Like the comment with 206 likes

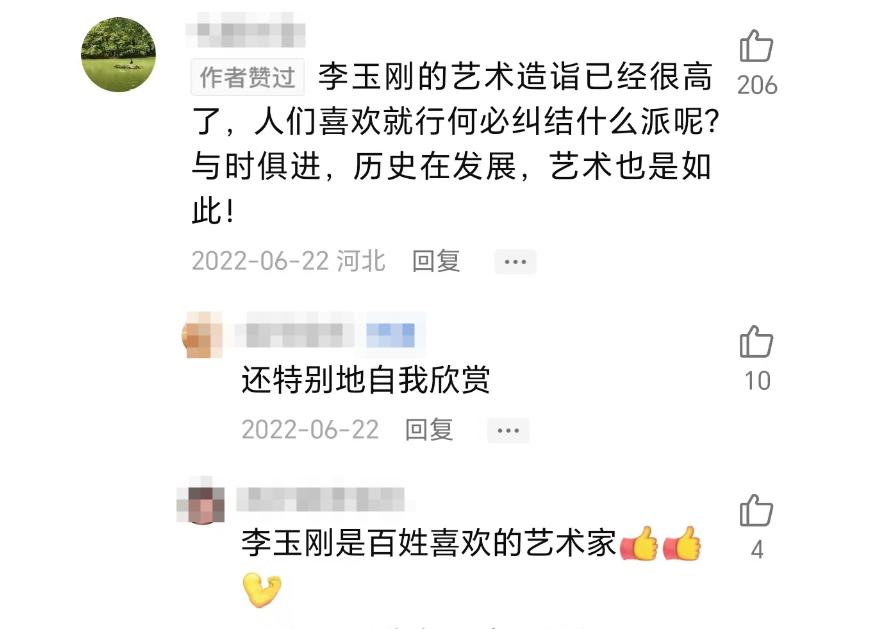click(x=756, y=46)
